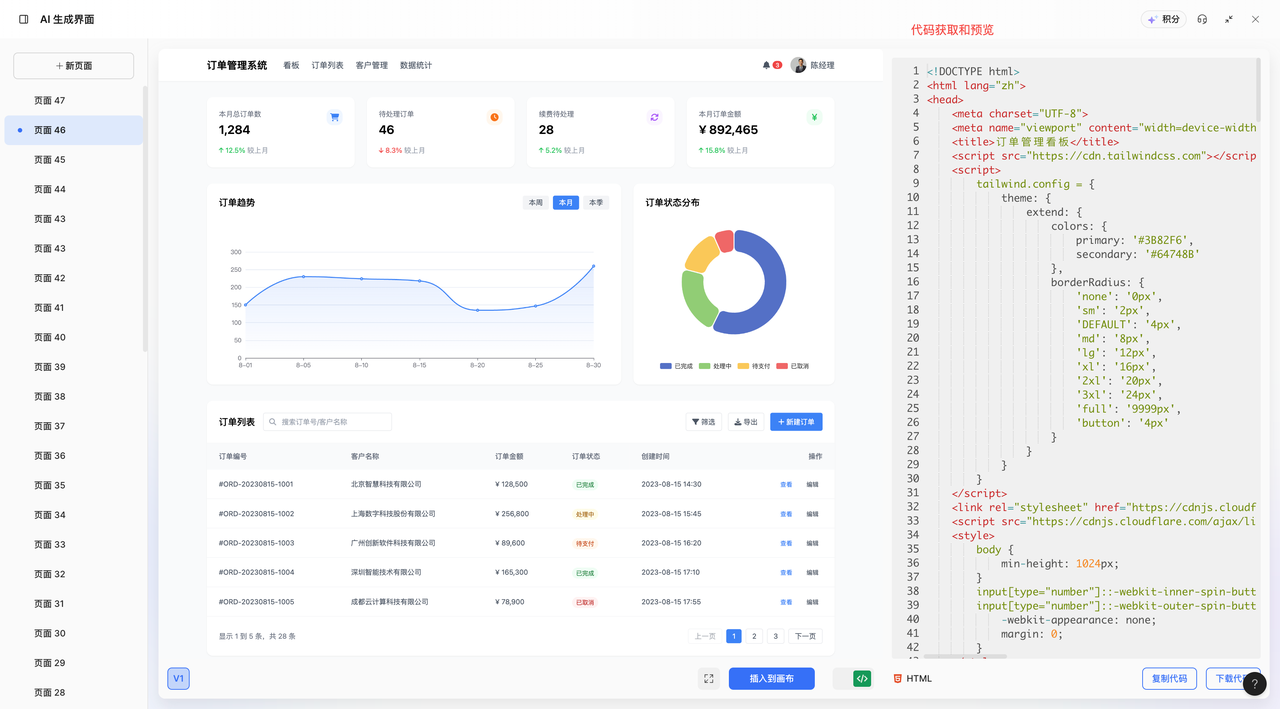Click the notification bell icon
This screenshot has width=1280, height=709.
tap(767, 65)
